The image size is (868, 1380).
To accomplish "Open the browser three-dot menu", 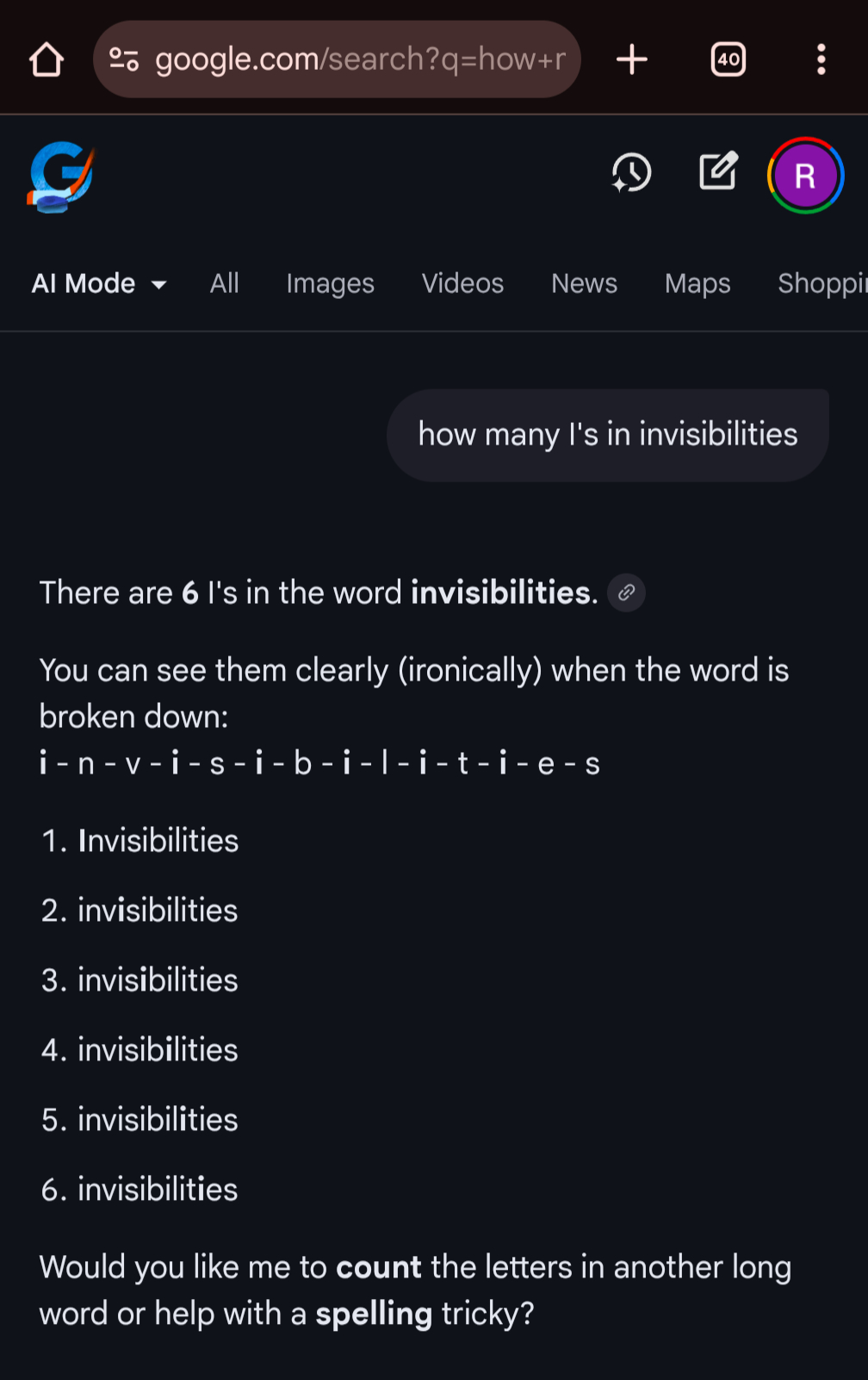I will (x=821, y=59).
